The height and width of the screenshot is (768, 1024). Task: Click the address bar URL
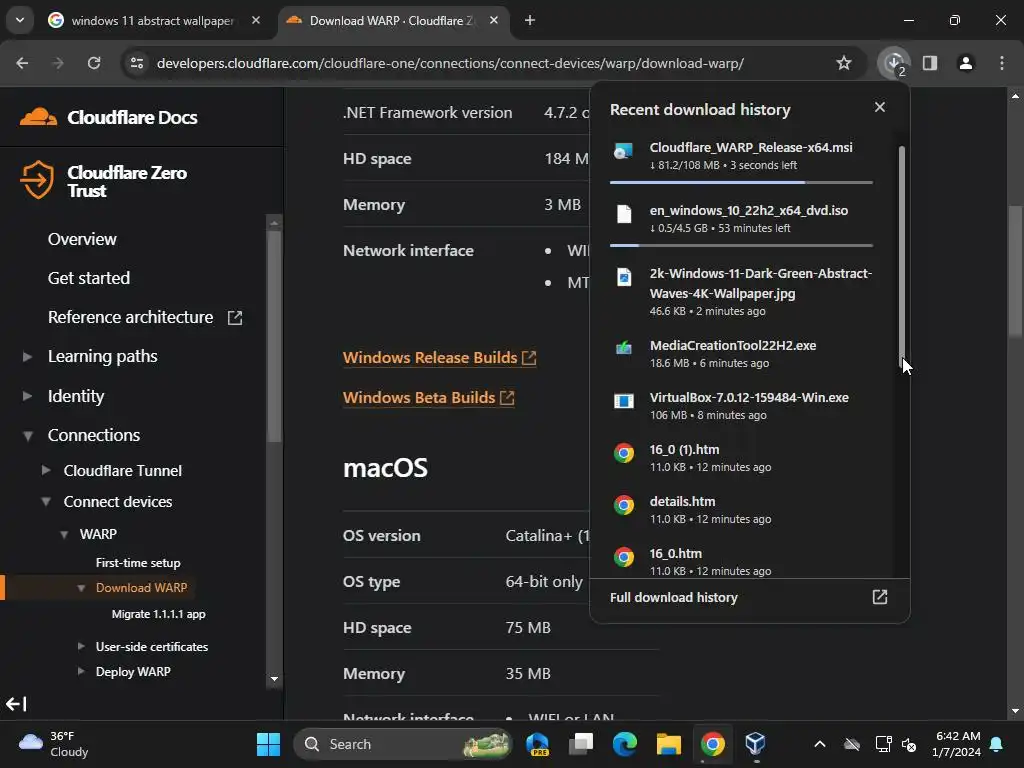[450, 63]
